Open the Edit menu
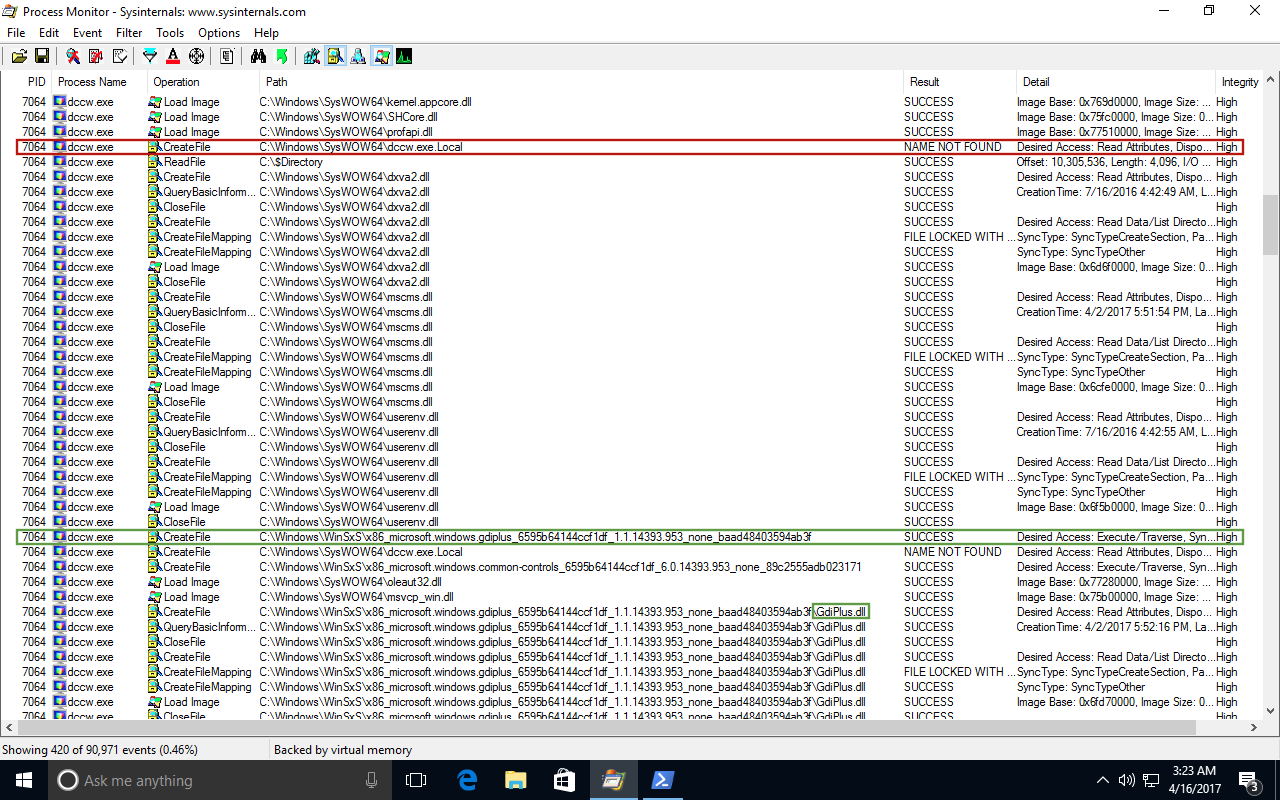 pos(49,33)
